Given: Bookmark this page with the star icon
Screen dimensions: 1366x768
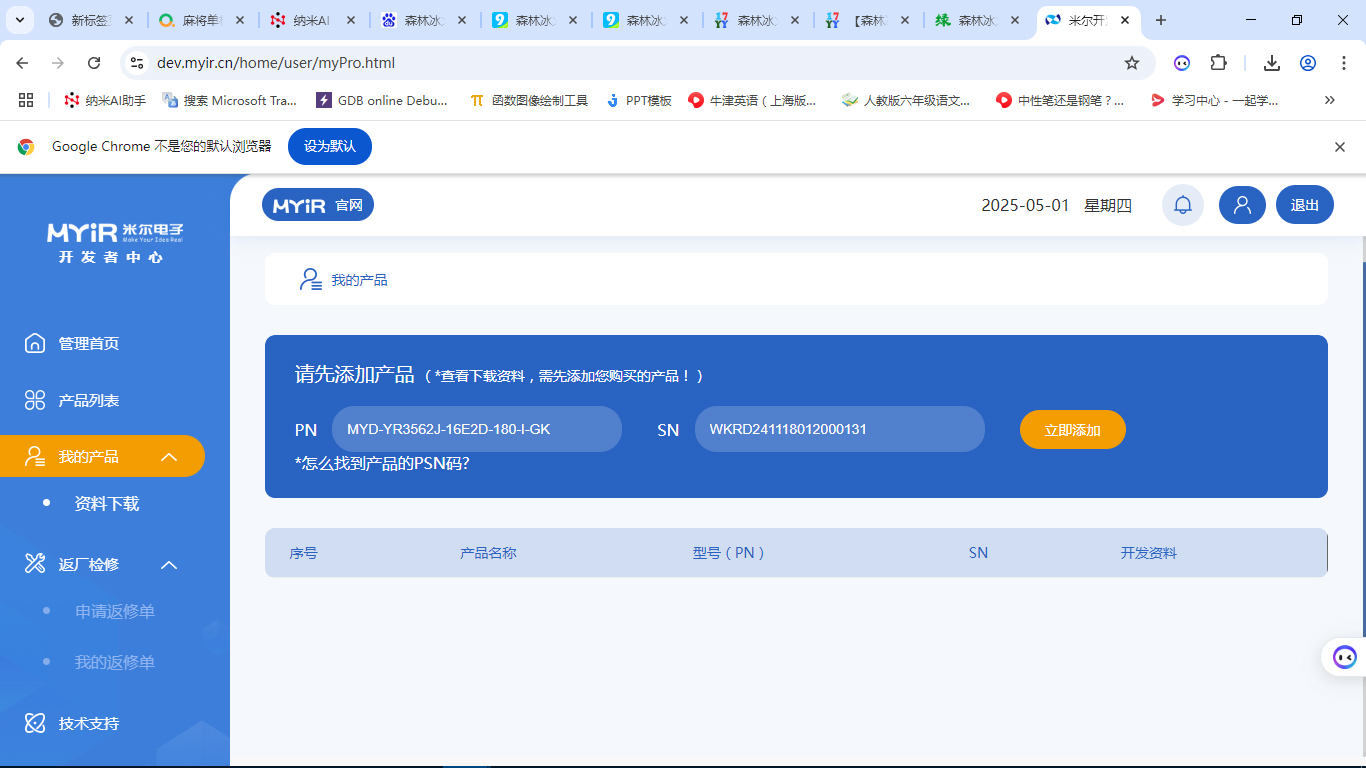Looking at the screenshot, I should [1132, 63].
